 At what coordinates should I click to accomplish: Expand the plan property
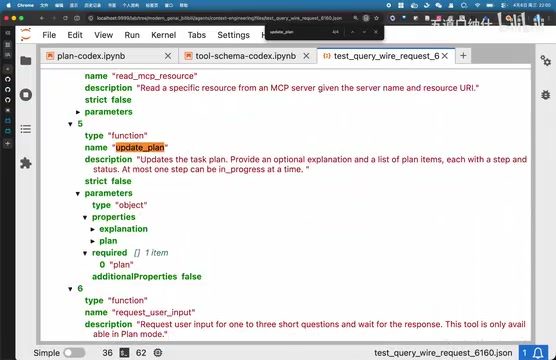click(x=93, y=241)
